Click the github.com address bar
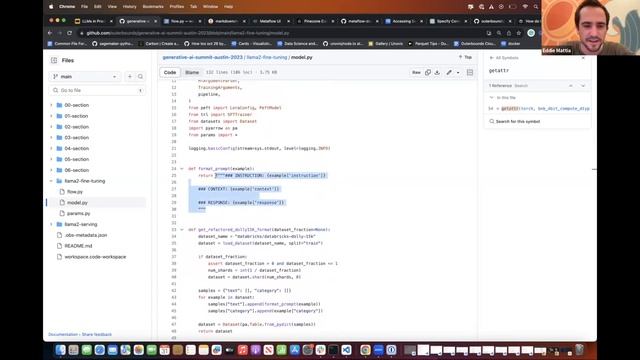 [282, 33]
